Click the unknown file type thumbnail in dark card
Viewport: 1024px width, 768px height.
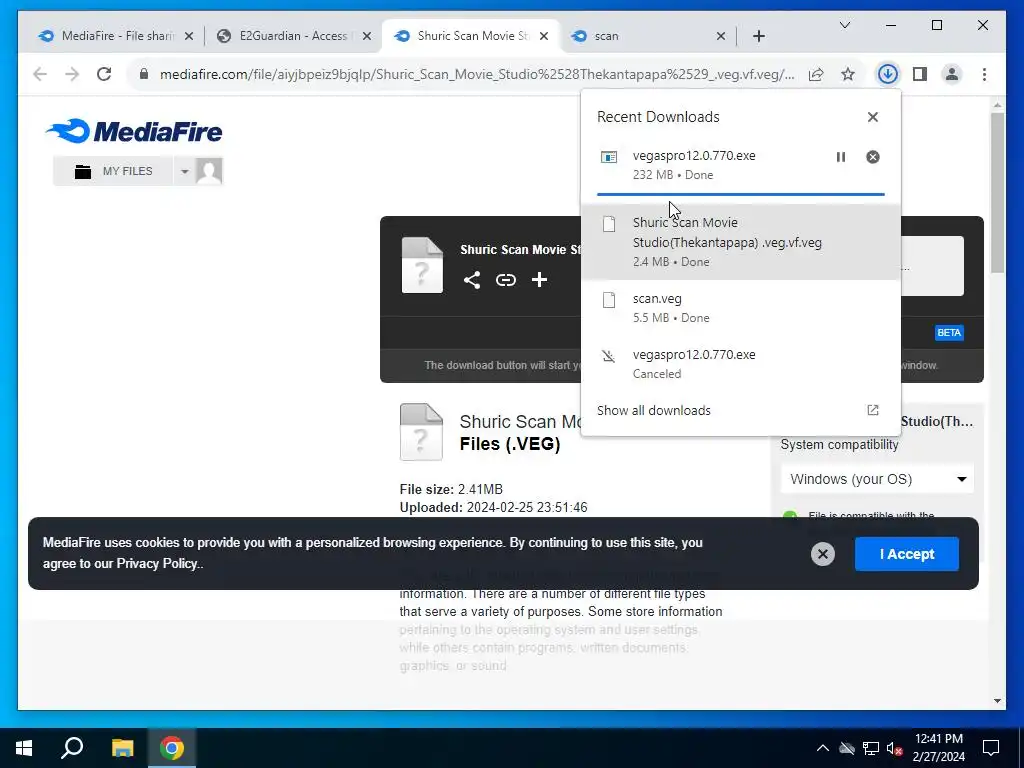click(422, 264)
